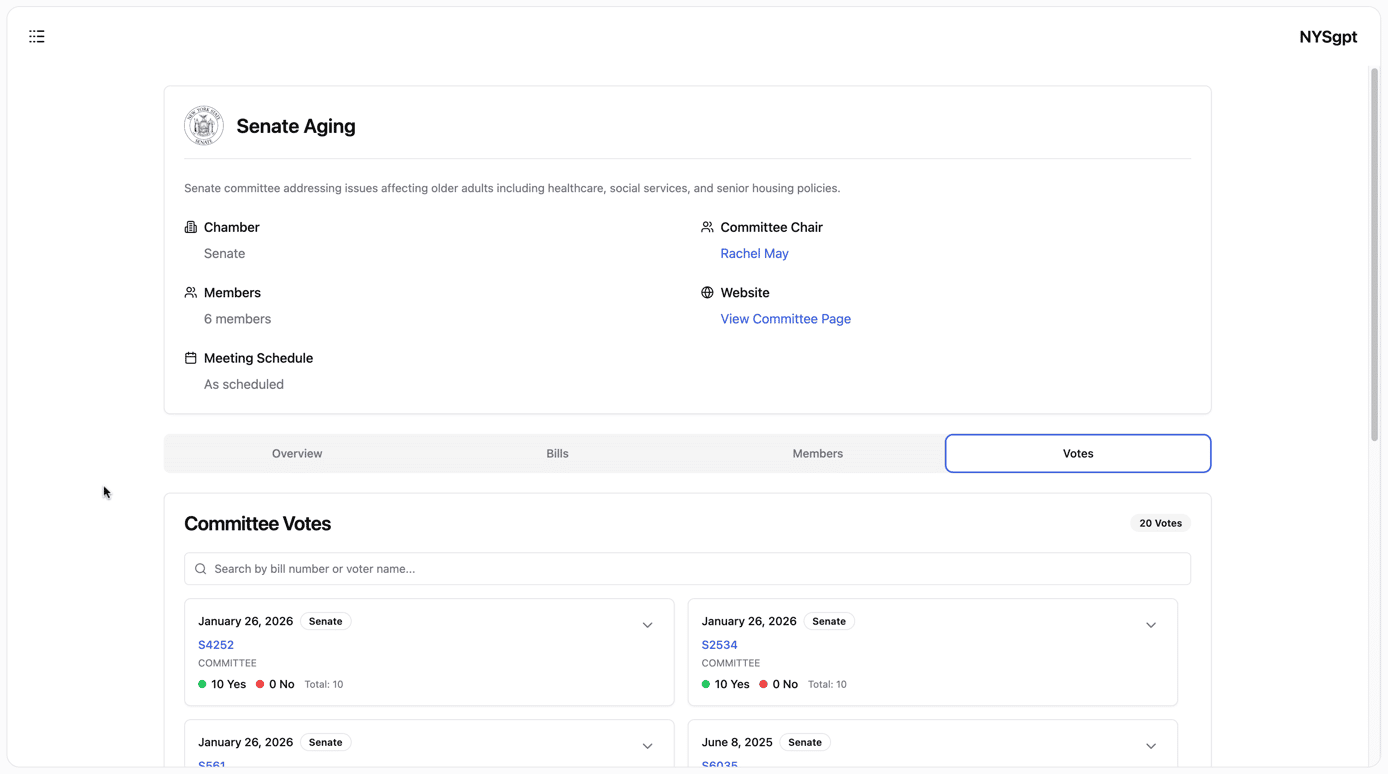1400x774 pixels.
Task: Expand the June 8, 2025 vote card
Action: point(1151,746)
